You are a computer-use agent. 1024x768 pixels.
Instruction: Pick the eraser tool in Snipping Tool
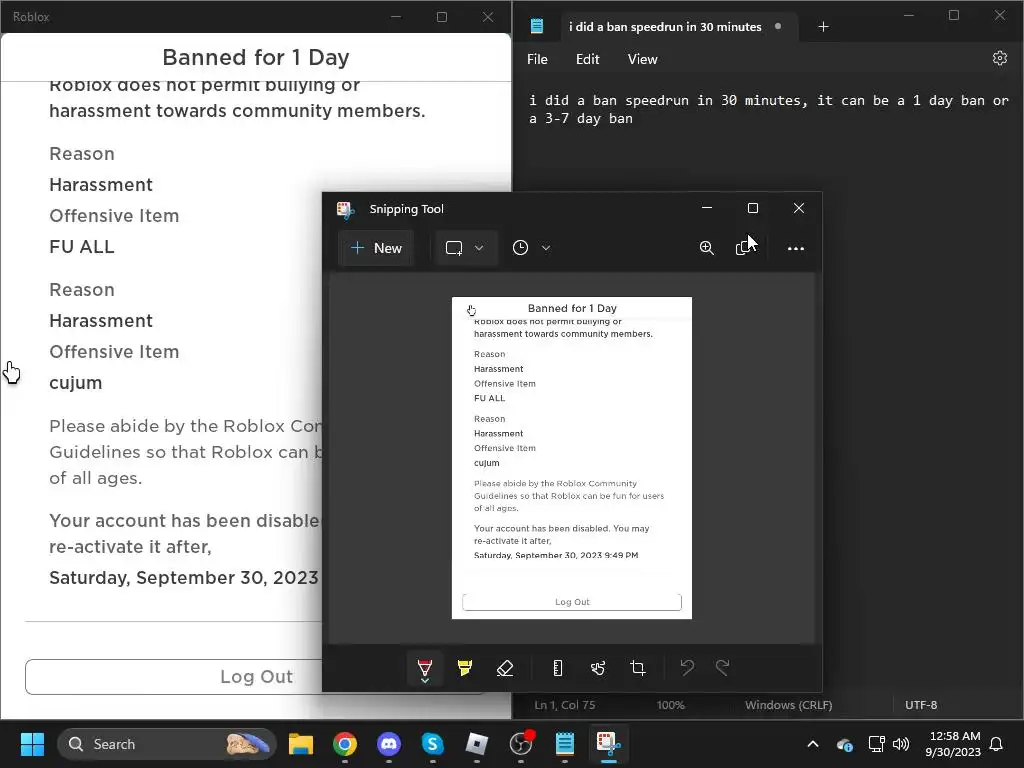click(505, 668)
